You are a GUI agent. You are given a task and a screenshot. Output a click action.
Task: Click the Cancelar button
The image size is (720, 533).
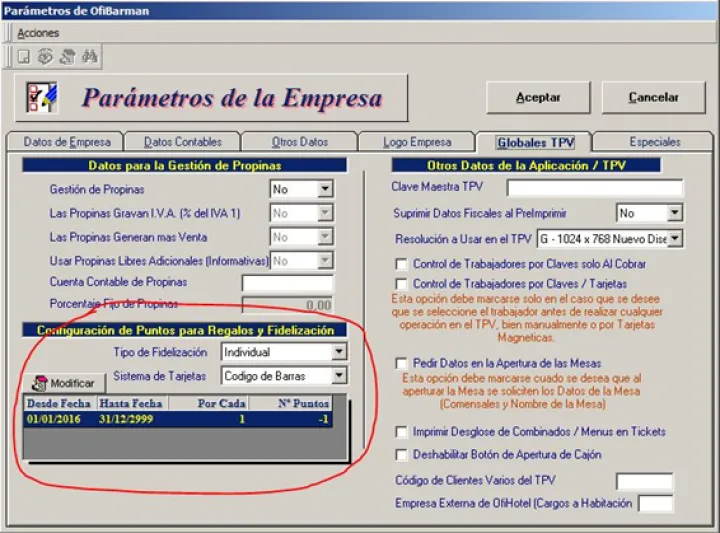(653, 98)
